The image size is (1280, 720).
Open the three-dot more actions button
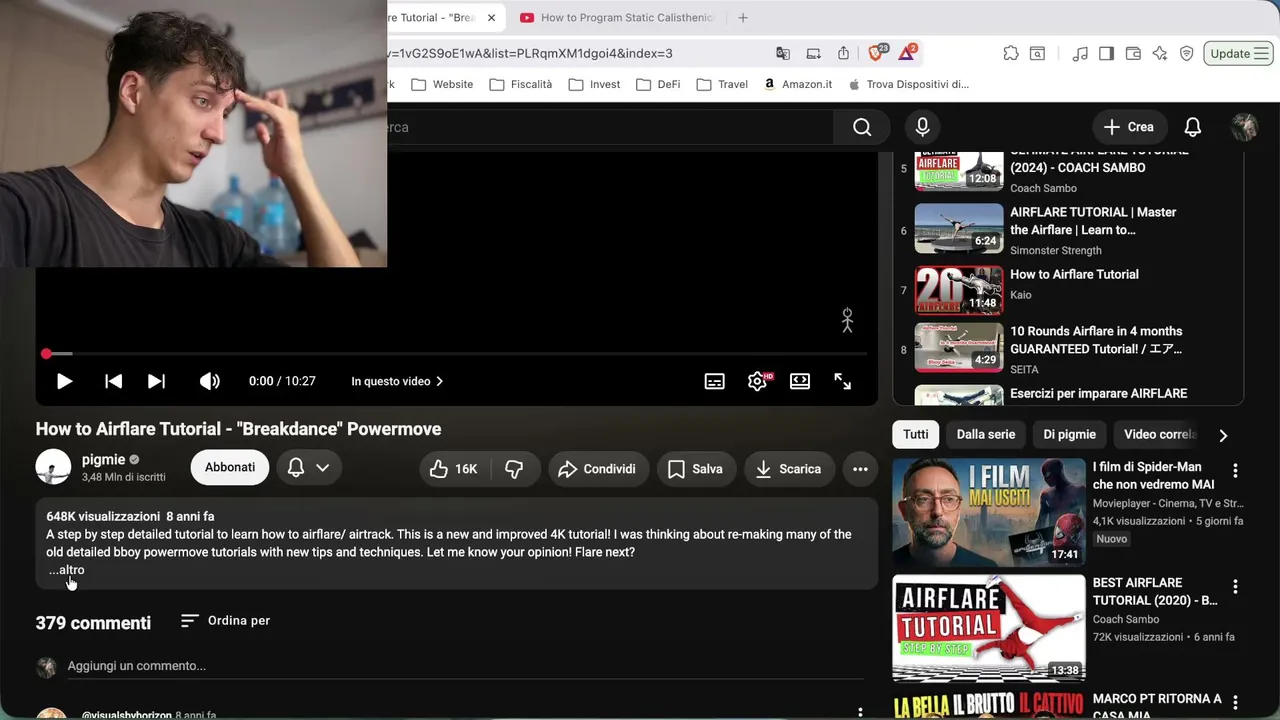860,469
